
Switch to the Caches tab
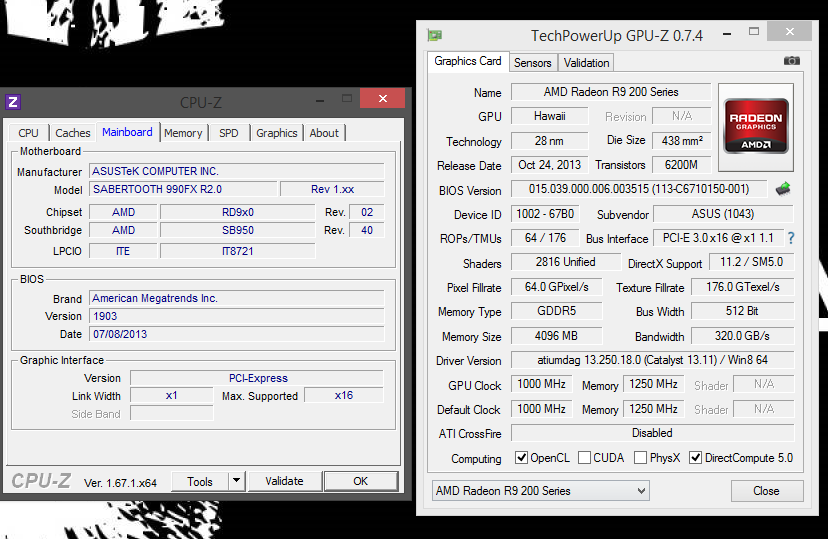click(73, 133)
